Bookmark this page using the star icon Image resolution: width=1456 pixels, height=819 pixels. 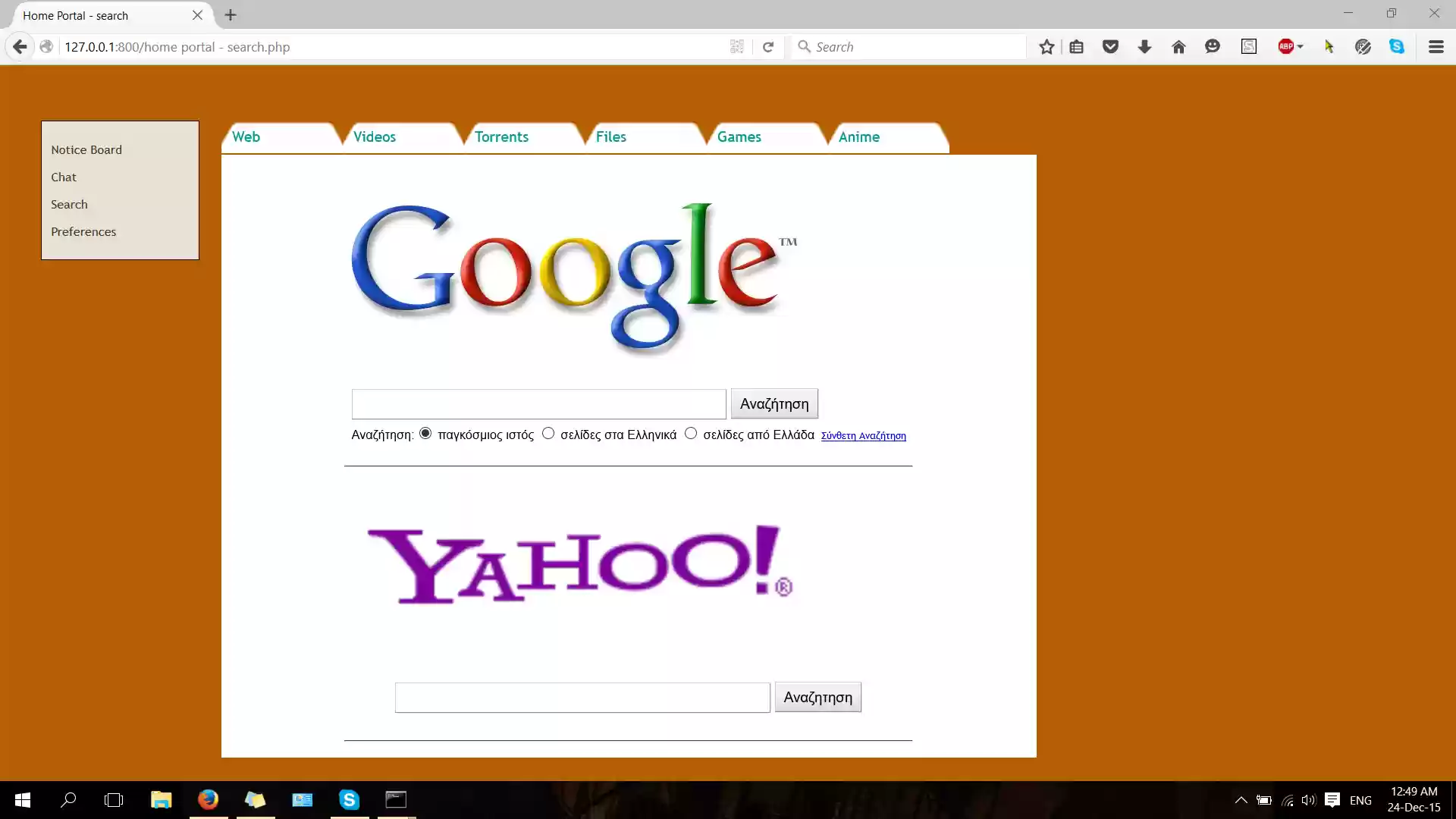(x=1046, y=46)
